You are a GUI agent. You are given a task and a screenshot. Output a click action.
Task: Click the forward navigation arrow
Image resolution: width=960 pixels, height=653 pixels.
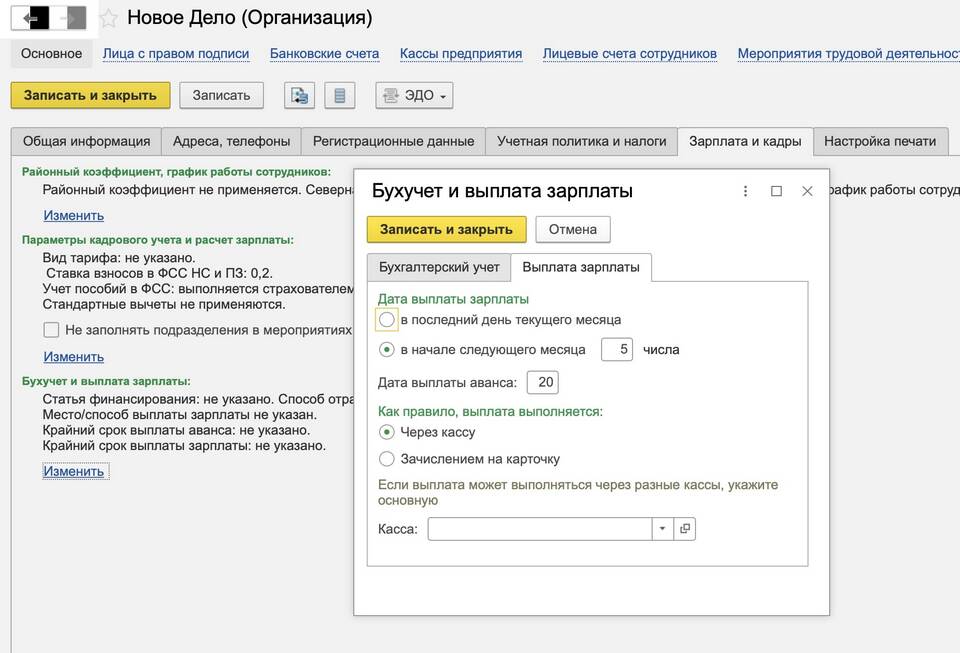click(x=68, y=18)
